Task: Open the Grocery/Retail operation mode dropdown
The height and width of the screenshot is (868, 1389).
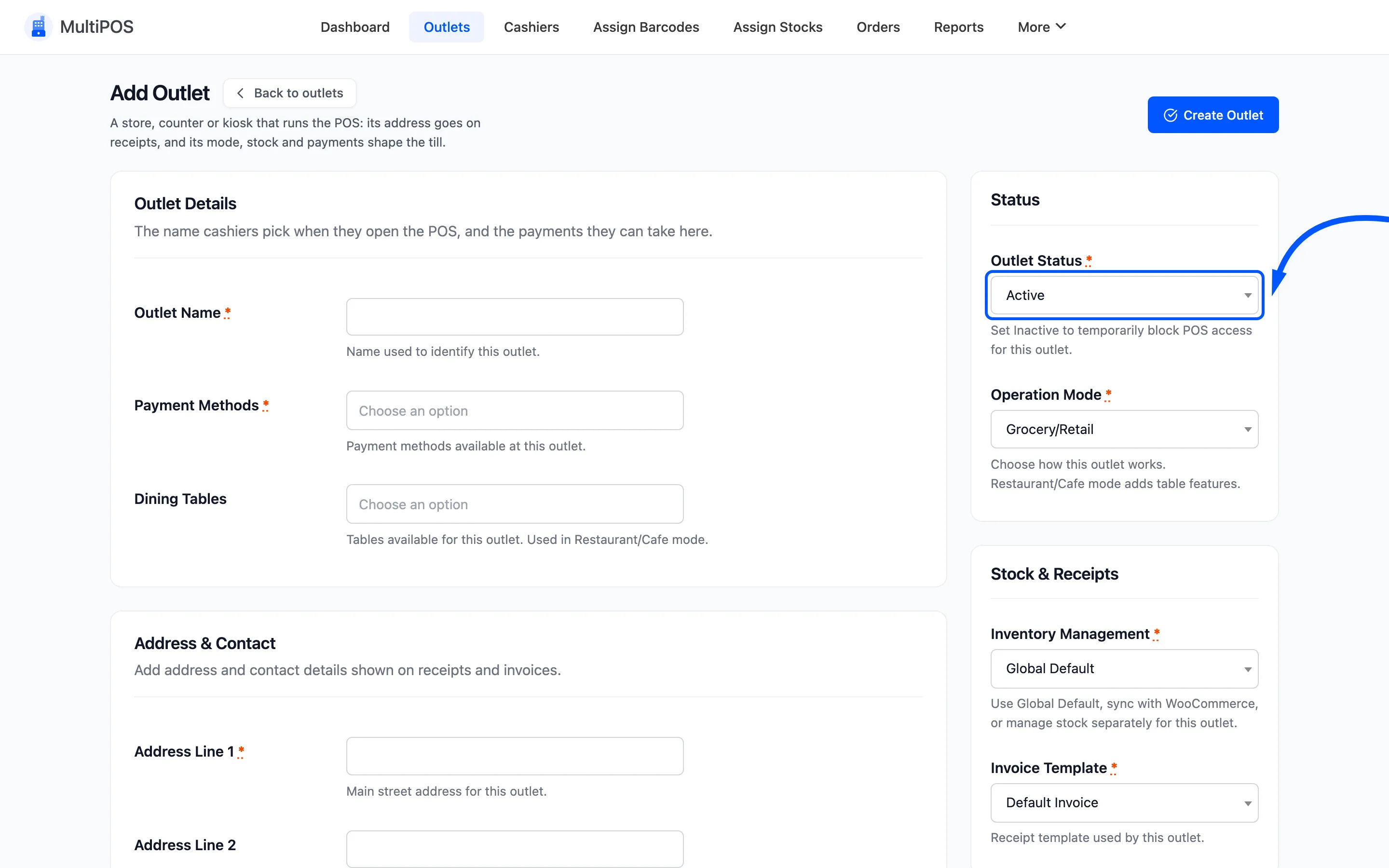Action: pyautogui.click(x=1124, y=429)
